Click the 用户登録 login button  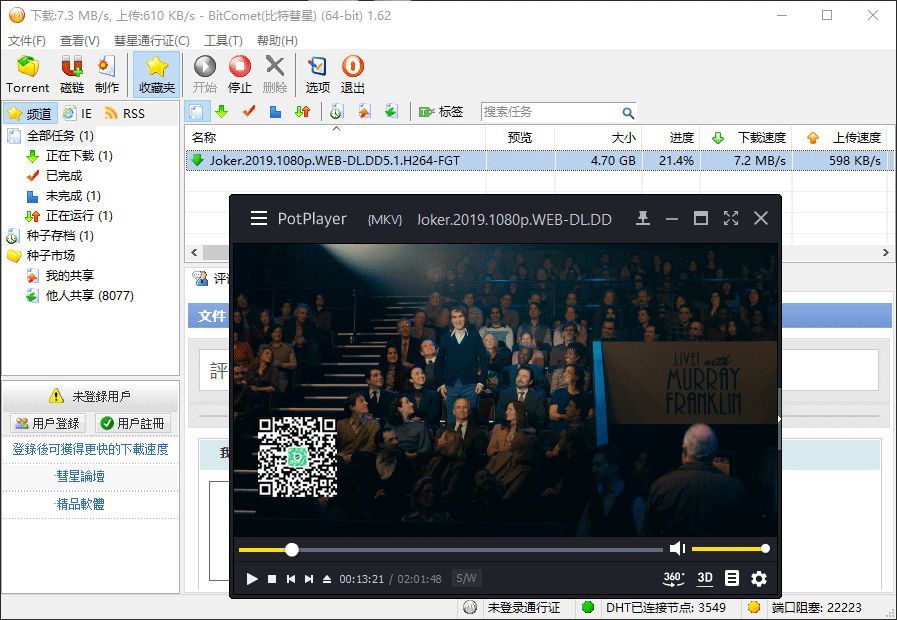coord(47,423)
